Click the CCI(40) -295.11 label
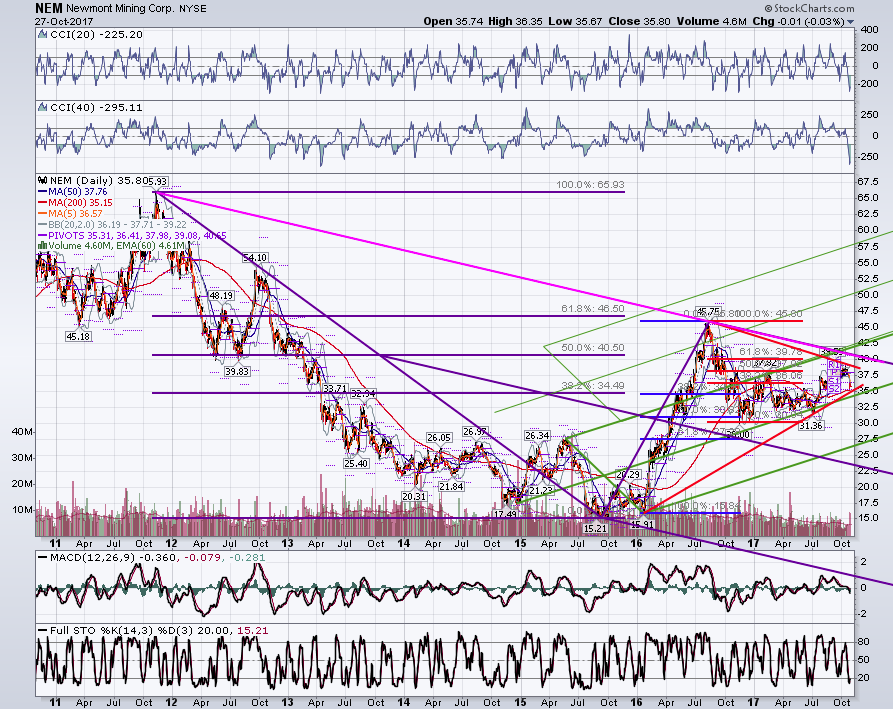Image resolution: width=893 pixels, height=709 pixels. 95,107
